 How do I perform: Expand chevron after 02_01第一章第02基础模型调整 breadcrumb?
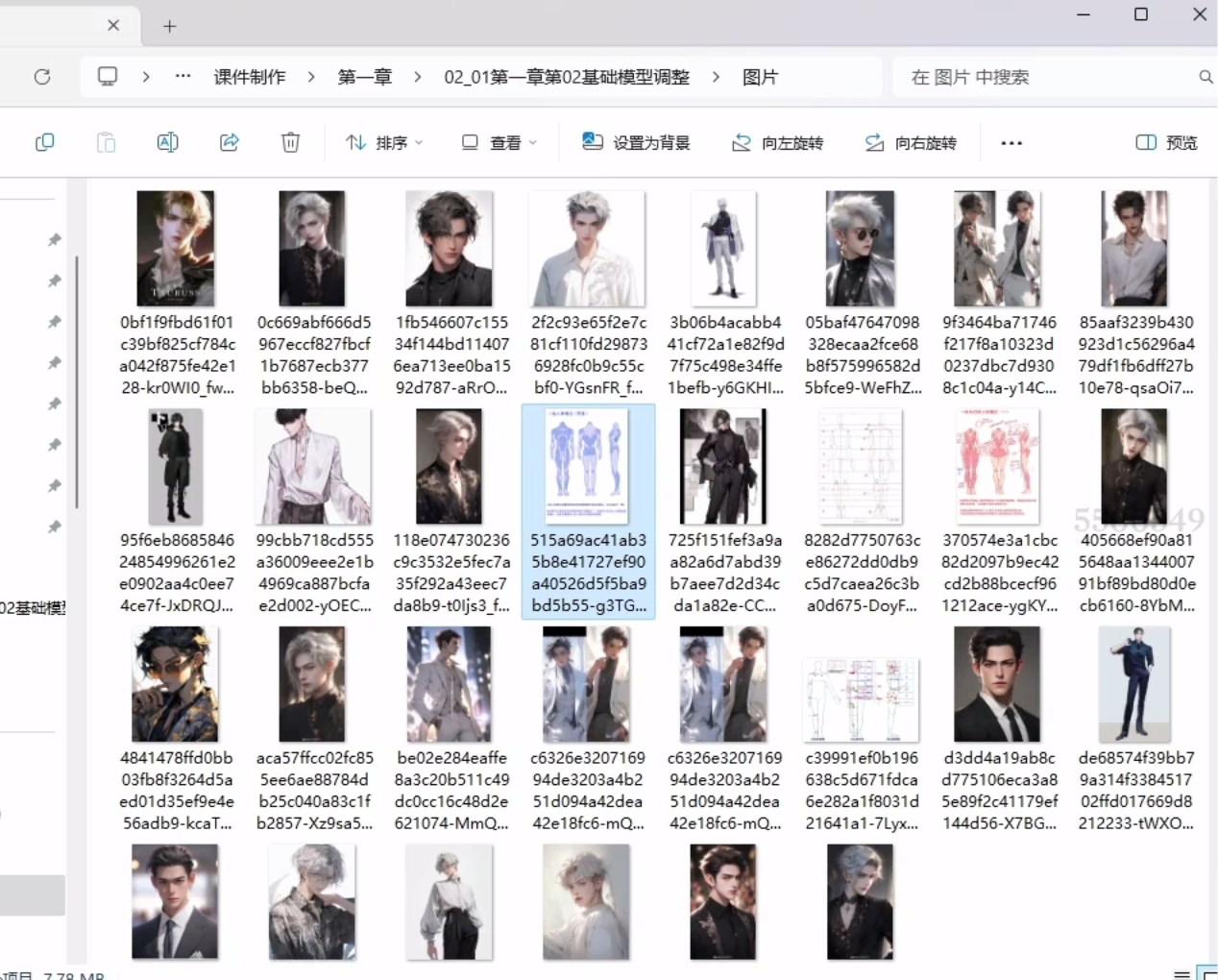[x=716, y=77]
